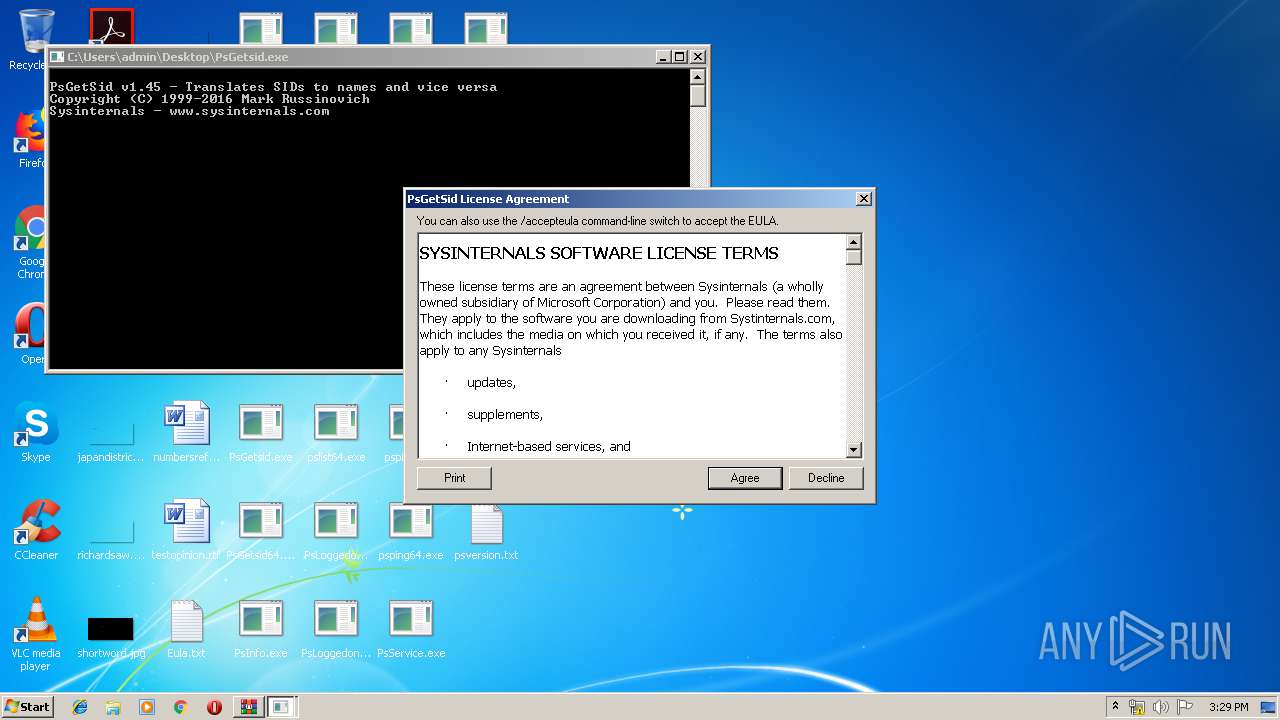
Task: Click the Decline button
Action: [826, 478]
